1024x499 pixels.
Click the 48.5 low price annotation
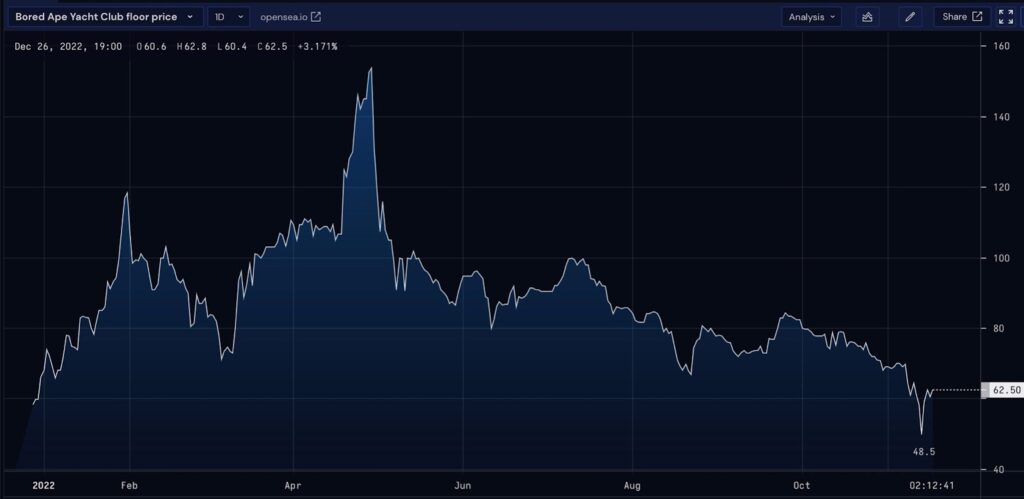(x=923, y=451)
